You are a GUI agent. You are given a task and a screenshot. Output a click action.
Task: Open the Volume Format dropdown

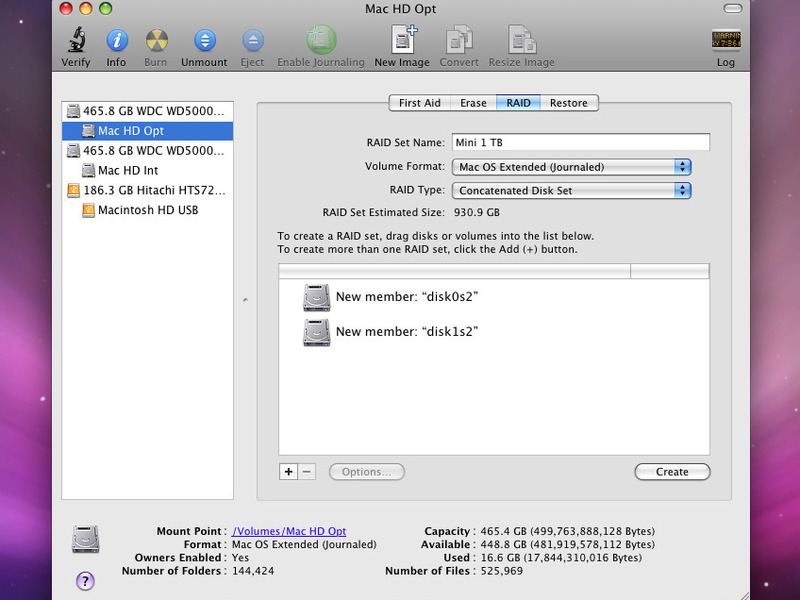tap(571, 167)
